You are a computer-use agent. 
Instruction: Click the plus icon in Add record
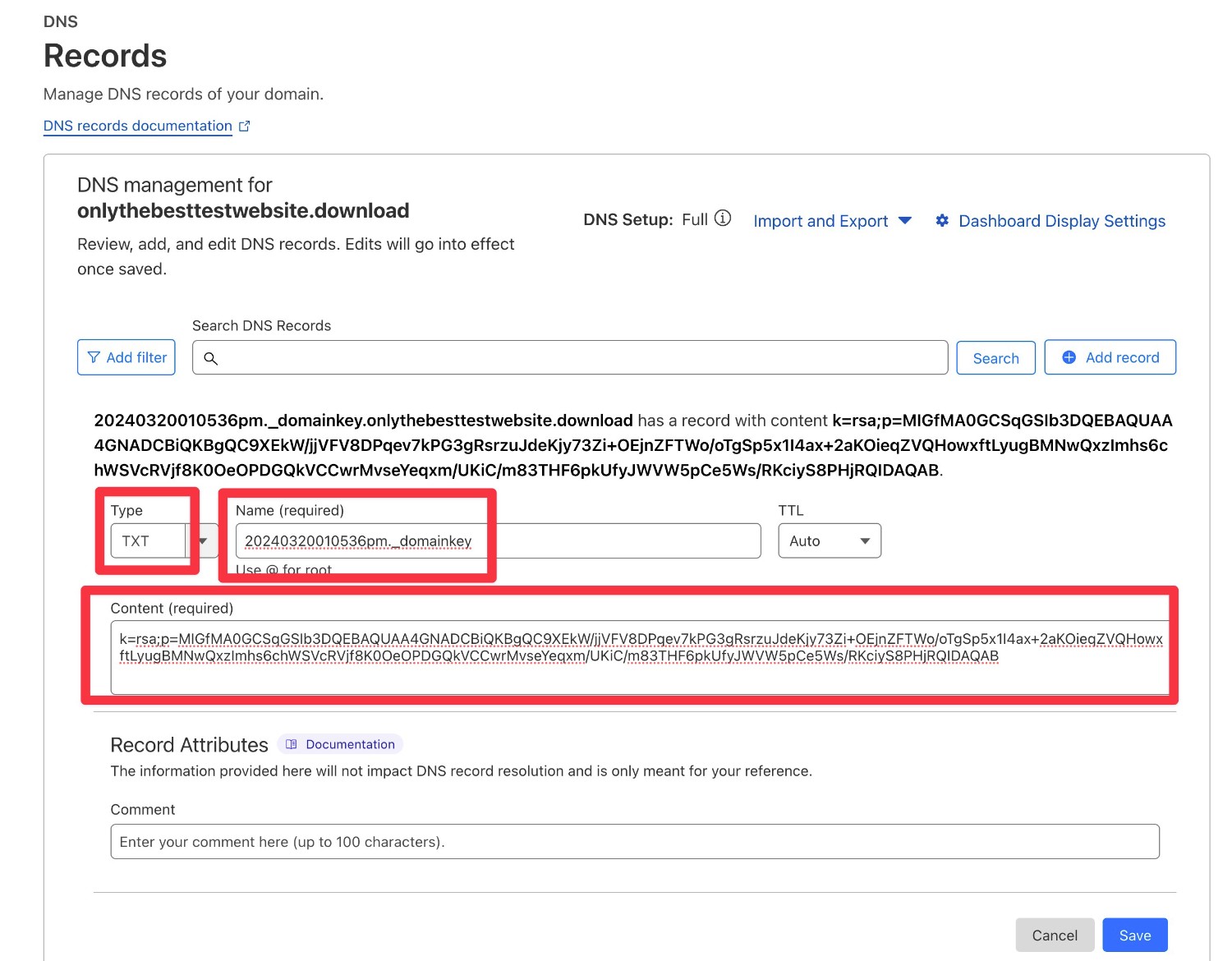(x=1069, y=357)
